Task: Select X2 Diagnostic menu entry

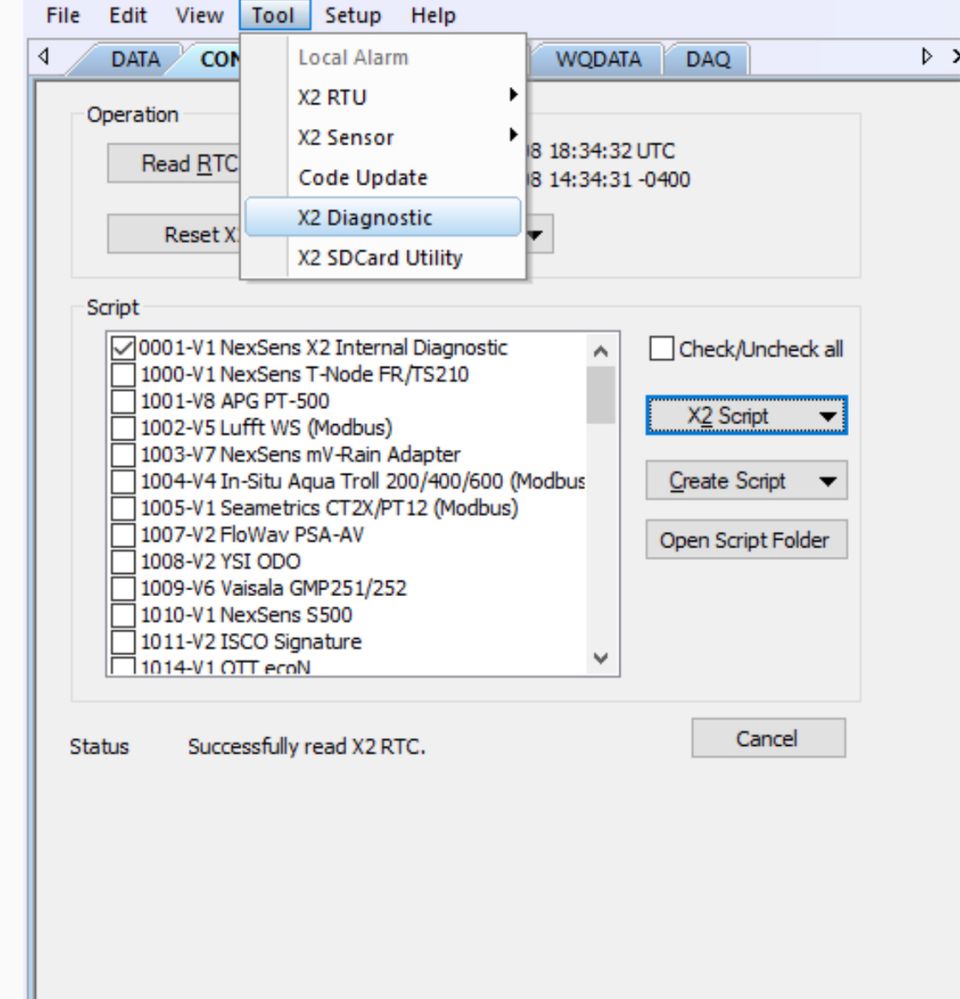Action: click(x=383, y=217)
